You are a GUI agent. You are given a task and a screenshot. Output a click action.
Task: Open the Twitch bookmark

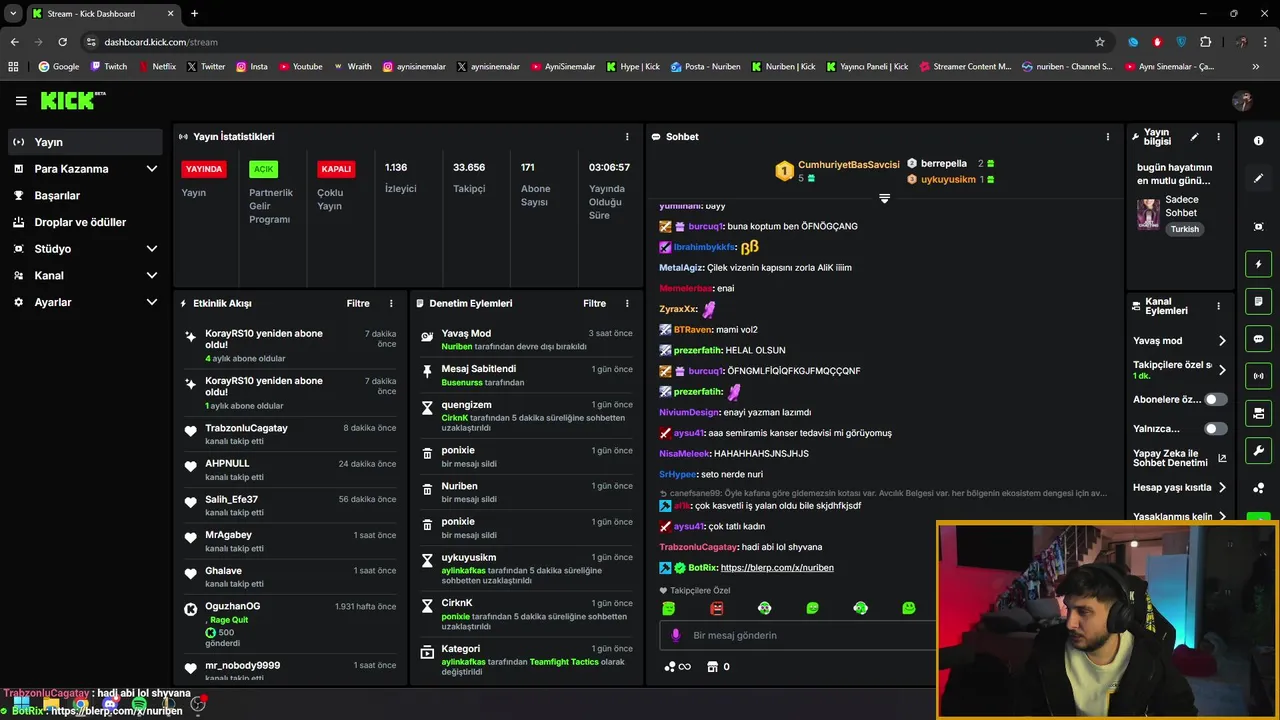(x=109, y=67)
